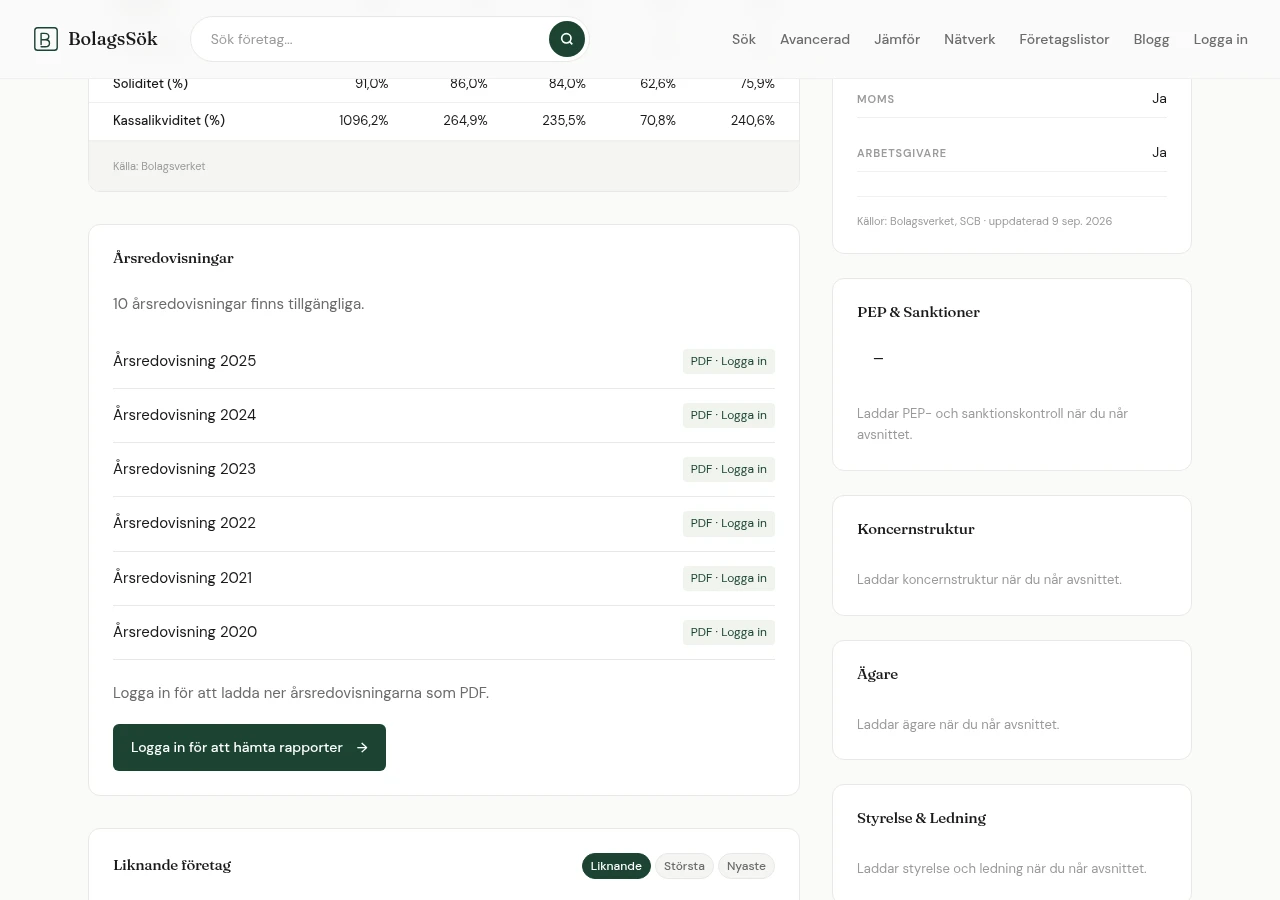The width and height of the screenshot is (1280, 900).
Task: Click Logga in för att hämta rapporter
Action: 249,747
